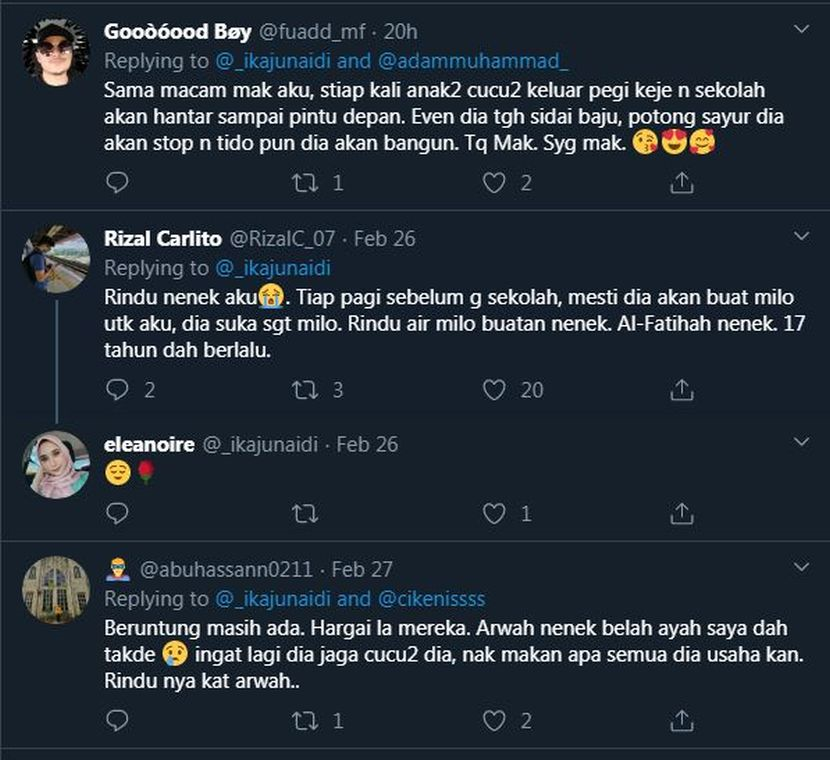
Task: Open more options on @fuadd_mf tweet
Action: [x=801, y=30]
